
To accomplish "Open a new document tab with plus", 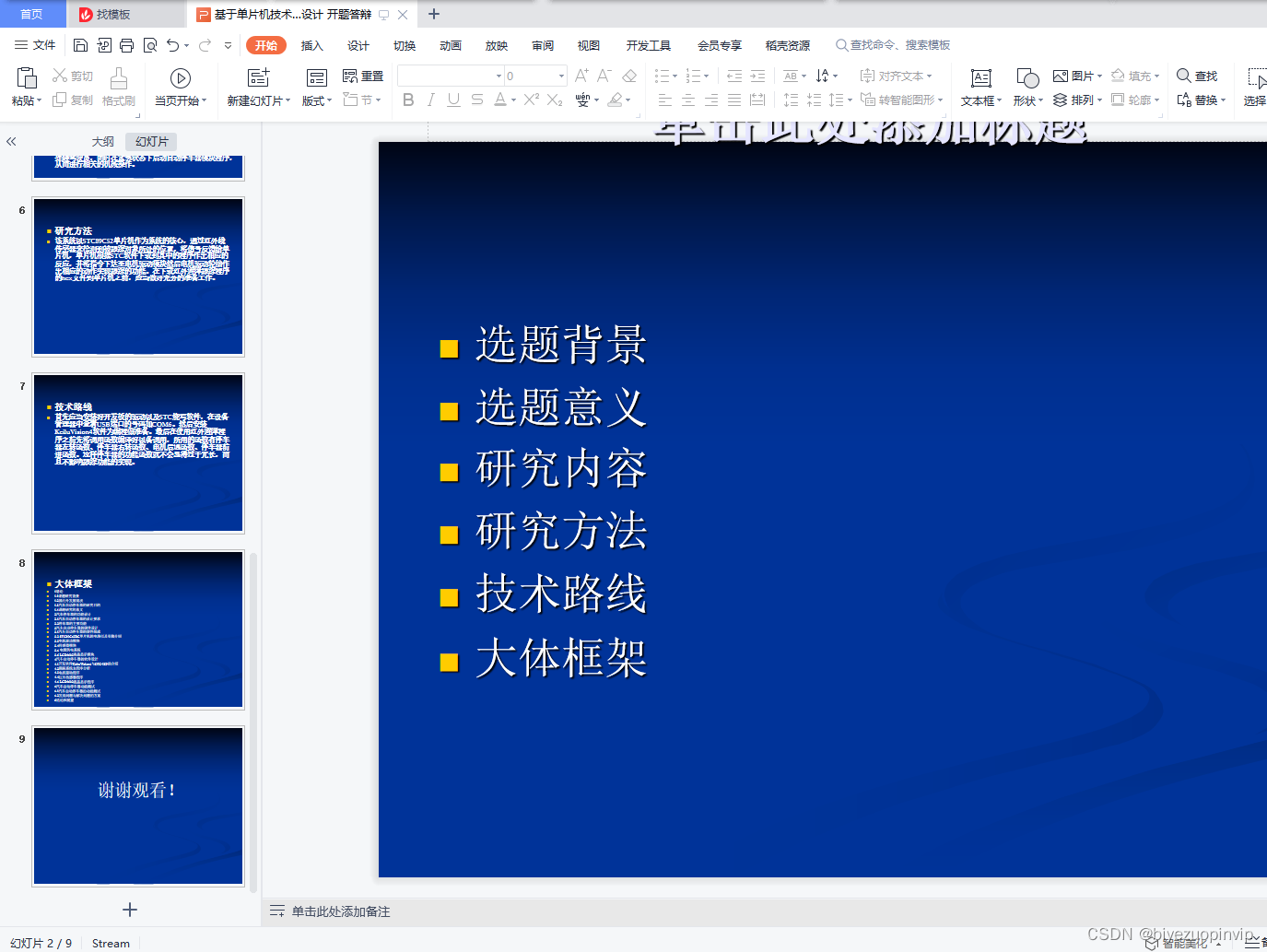I will (434, 14).
